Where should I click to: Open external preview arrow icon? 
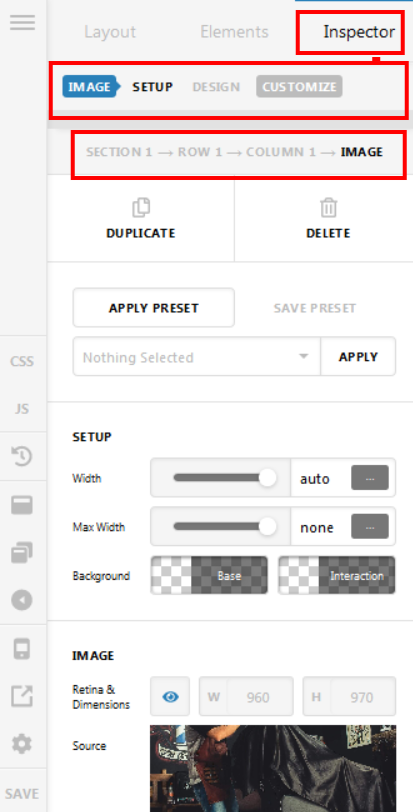22,696
